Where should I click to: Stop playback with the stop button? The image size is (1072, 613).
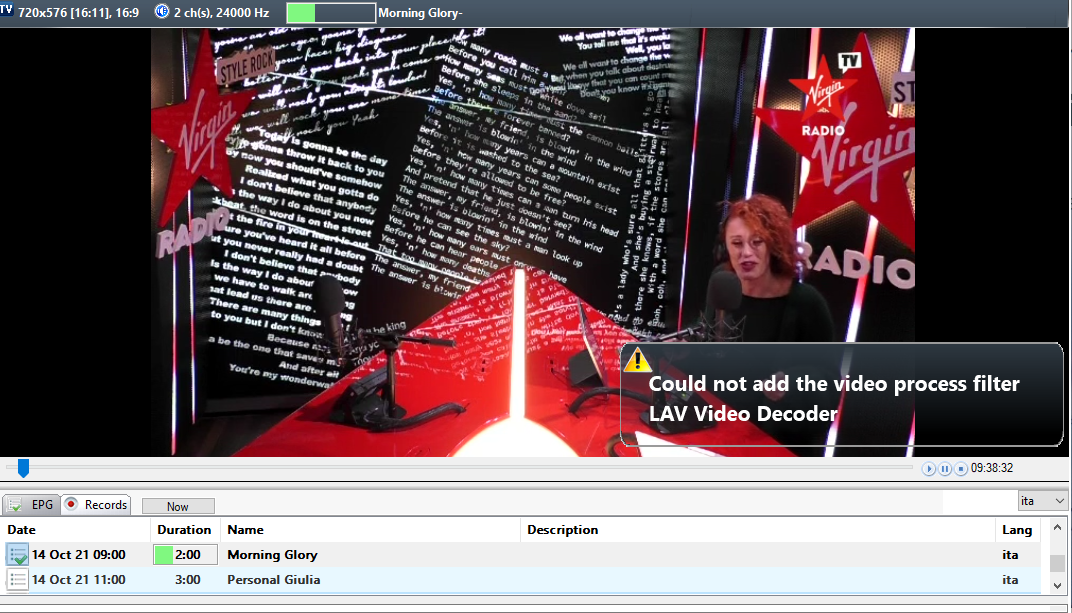tap(961, 469)
